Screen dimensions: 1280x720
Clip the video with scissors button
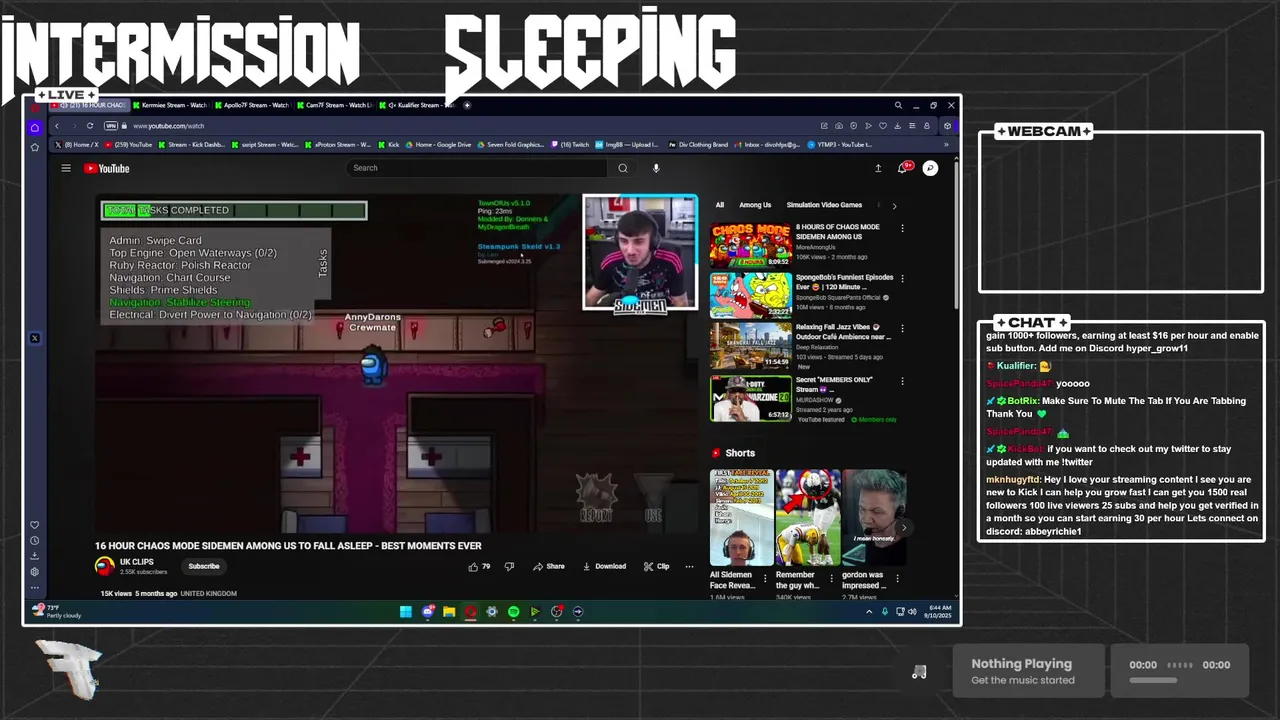click(x=657, y=566)
